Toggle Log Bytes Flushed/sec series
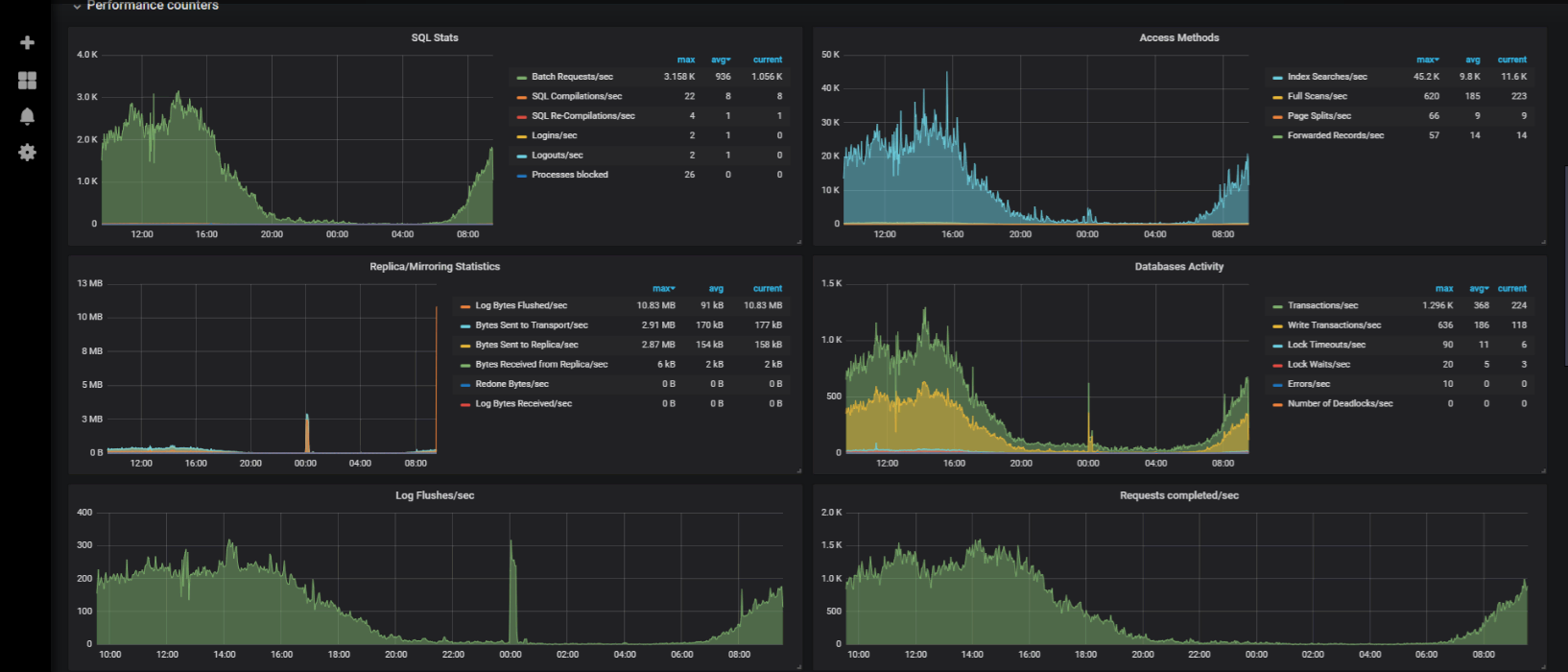 pyautogui.click(x=521, y=305)
